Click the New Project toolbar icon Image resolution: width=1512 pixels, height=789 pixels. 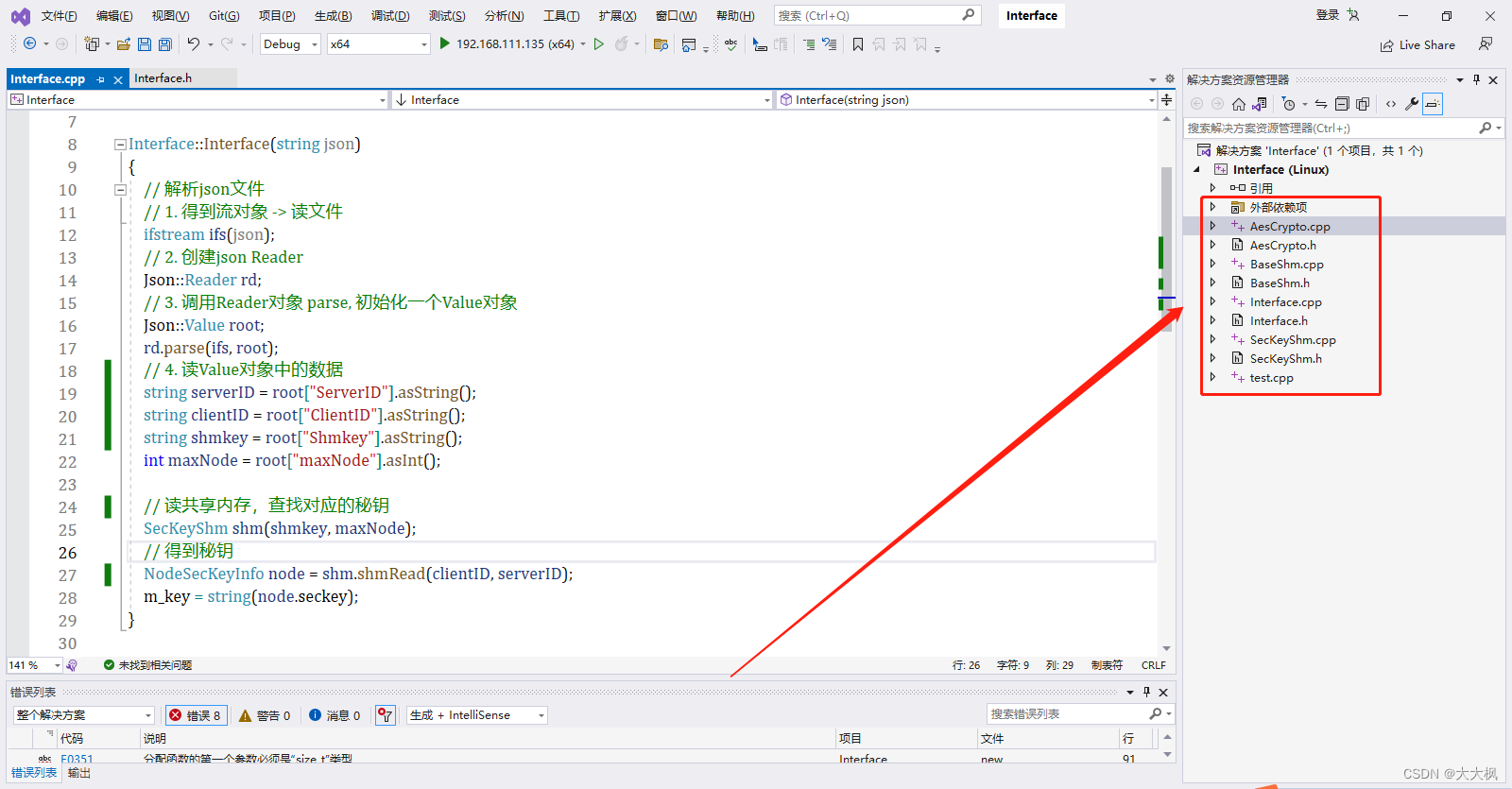click(92, 43)
